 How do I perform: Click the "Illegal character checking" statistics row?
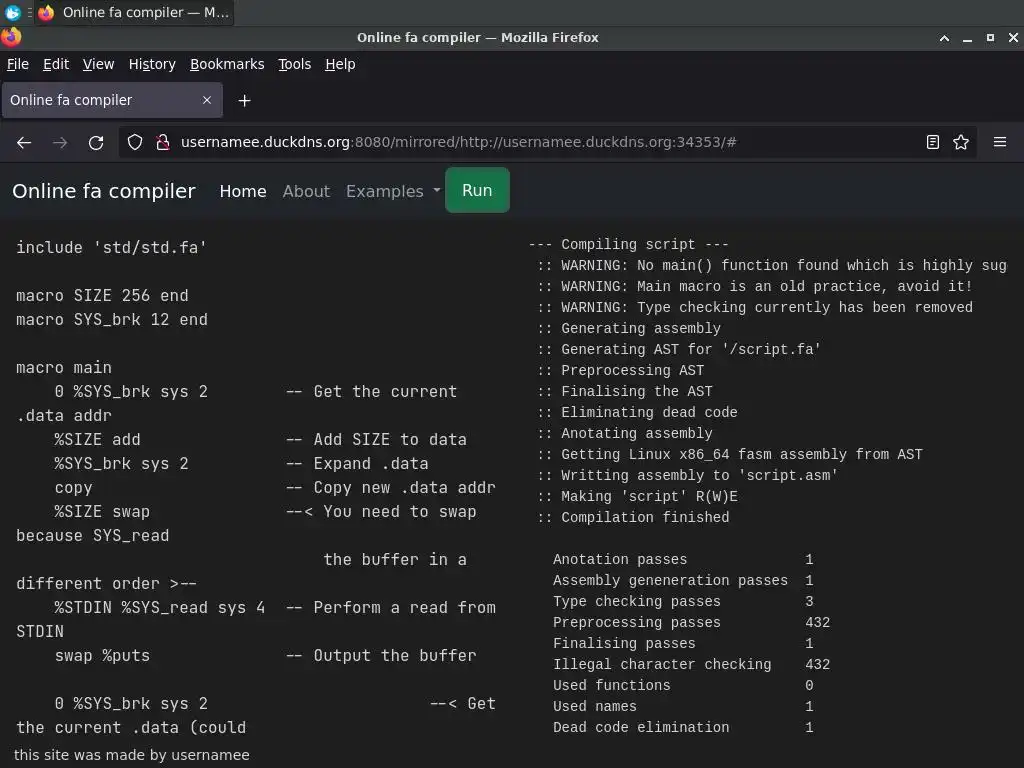click(692, 664)
